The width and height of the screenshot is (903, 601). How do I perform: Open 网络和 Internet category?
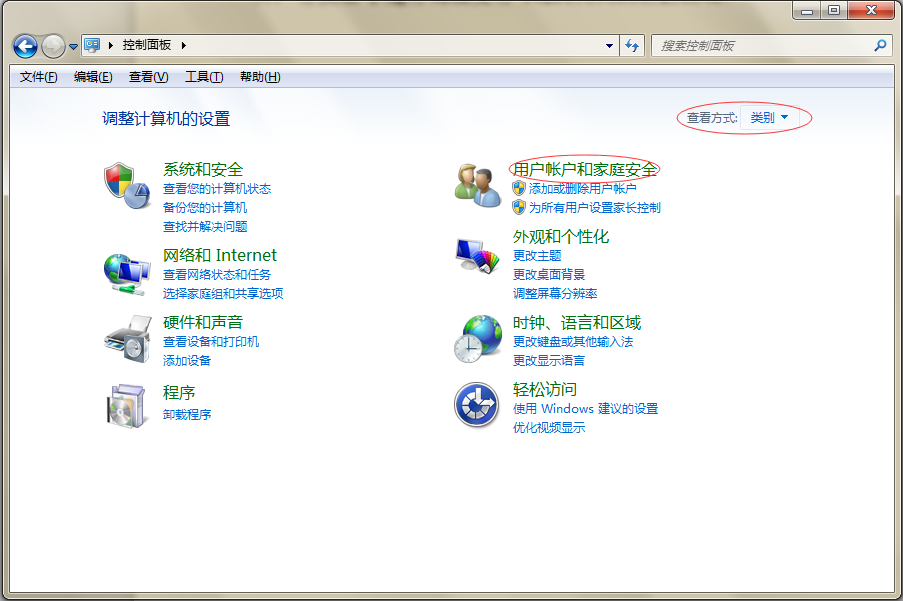click(x=219, y=255)
